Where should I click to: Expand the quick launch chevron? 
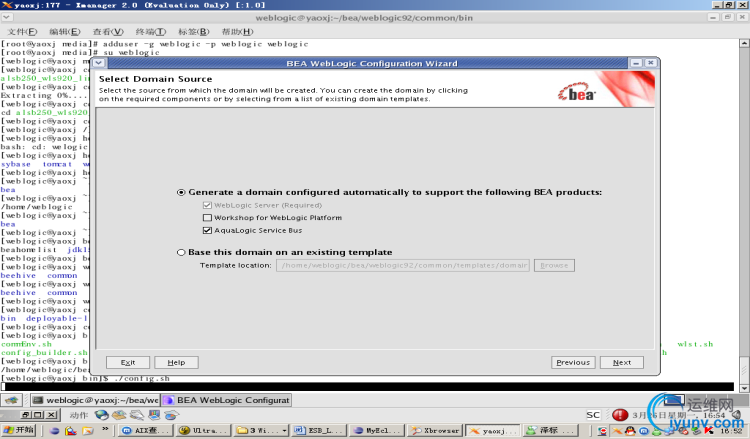pyautogui.click(x=105, y=429)
